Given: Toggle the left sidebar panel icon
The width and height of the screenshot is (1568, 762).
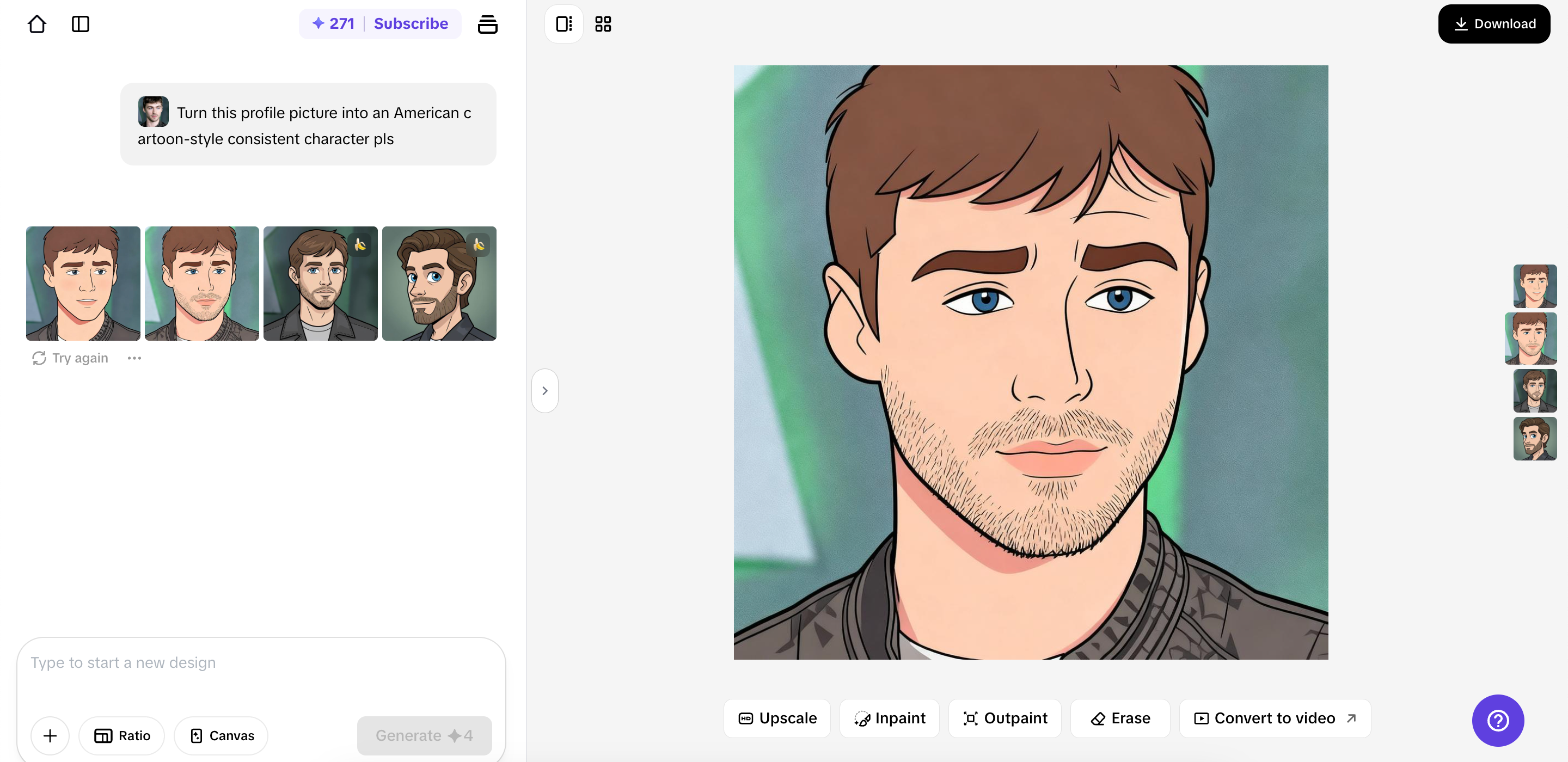Looking at the screenshot, I should (81, 24).
